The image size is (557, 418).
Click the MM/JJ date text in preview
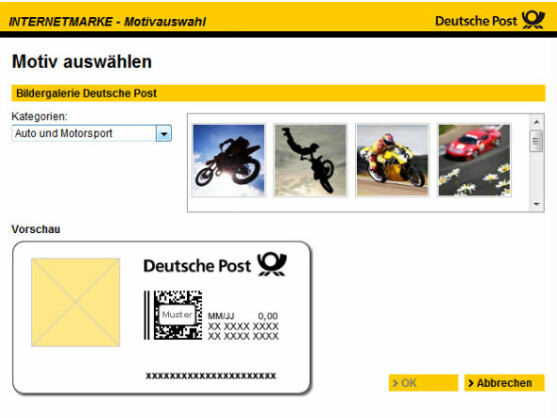click(221, 316)
